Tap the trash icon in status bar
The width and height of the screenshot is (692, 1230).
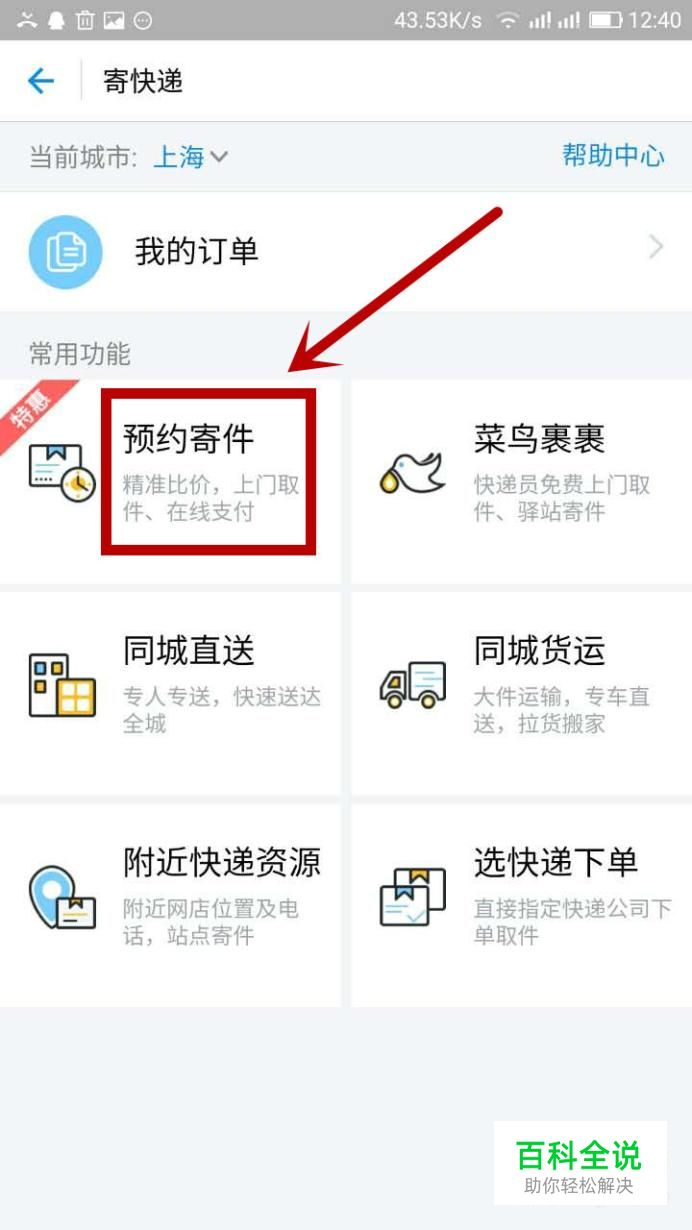pos(85,19)
